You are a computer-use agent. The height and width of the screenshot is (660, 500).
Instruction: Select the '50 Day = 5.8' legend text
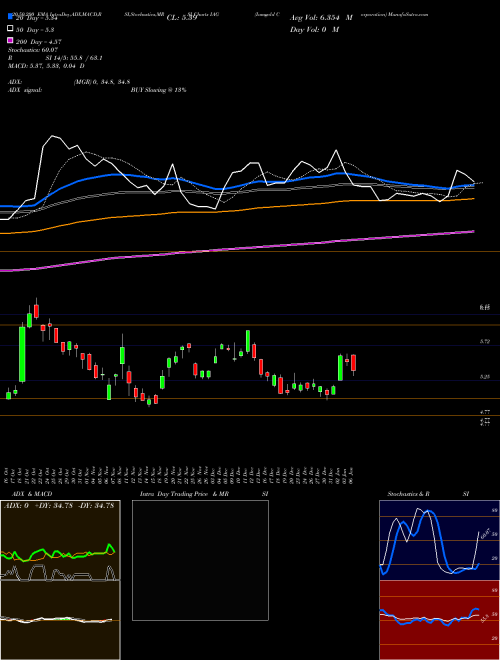35,29
